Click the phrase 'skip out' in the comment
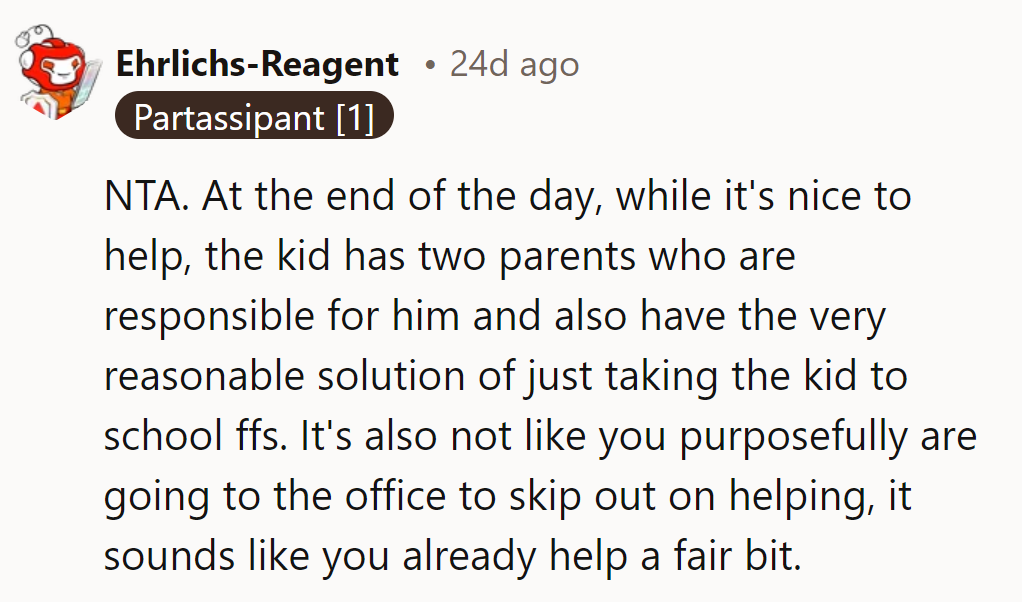1022x602 pixels. 581,498
